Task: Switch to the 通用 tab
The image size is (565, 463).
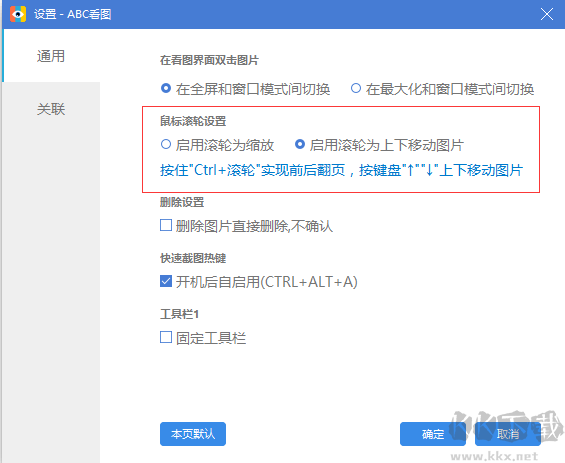Action: 51,56
